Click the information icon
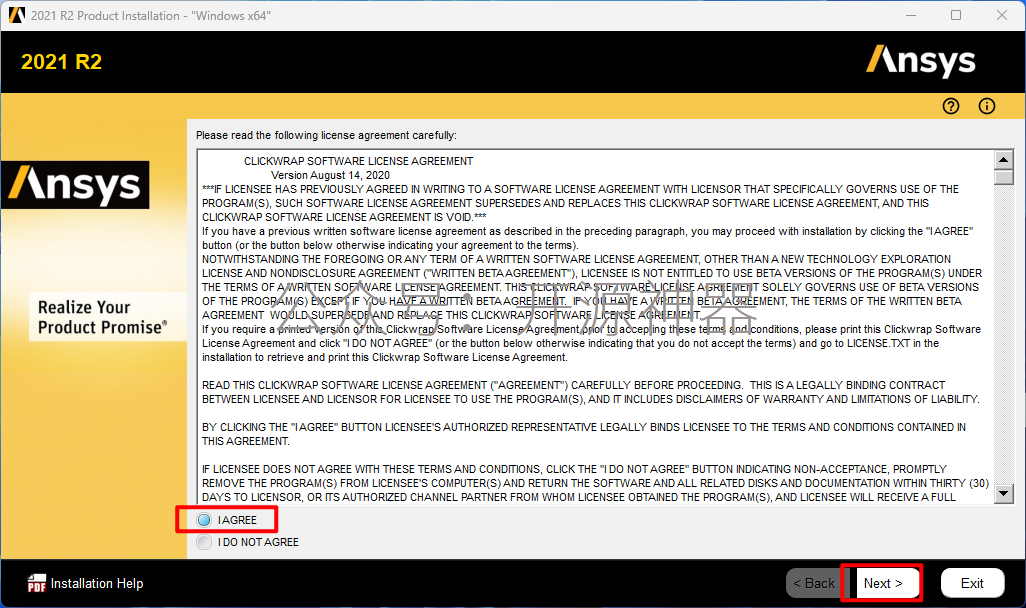 tap(987, 106)
